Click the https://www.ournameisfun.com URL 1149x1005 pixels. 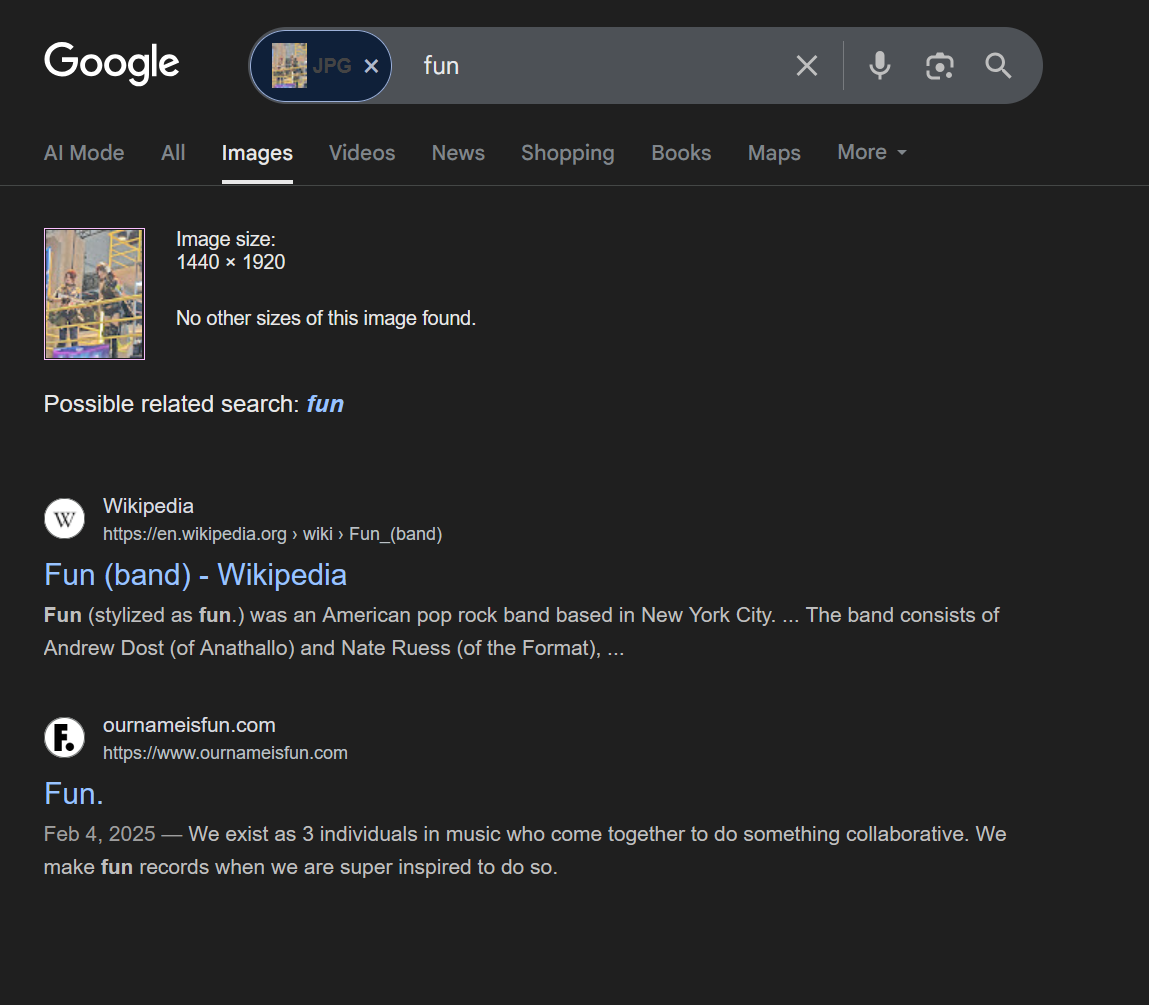(225, 753)
